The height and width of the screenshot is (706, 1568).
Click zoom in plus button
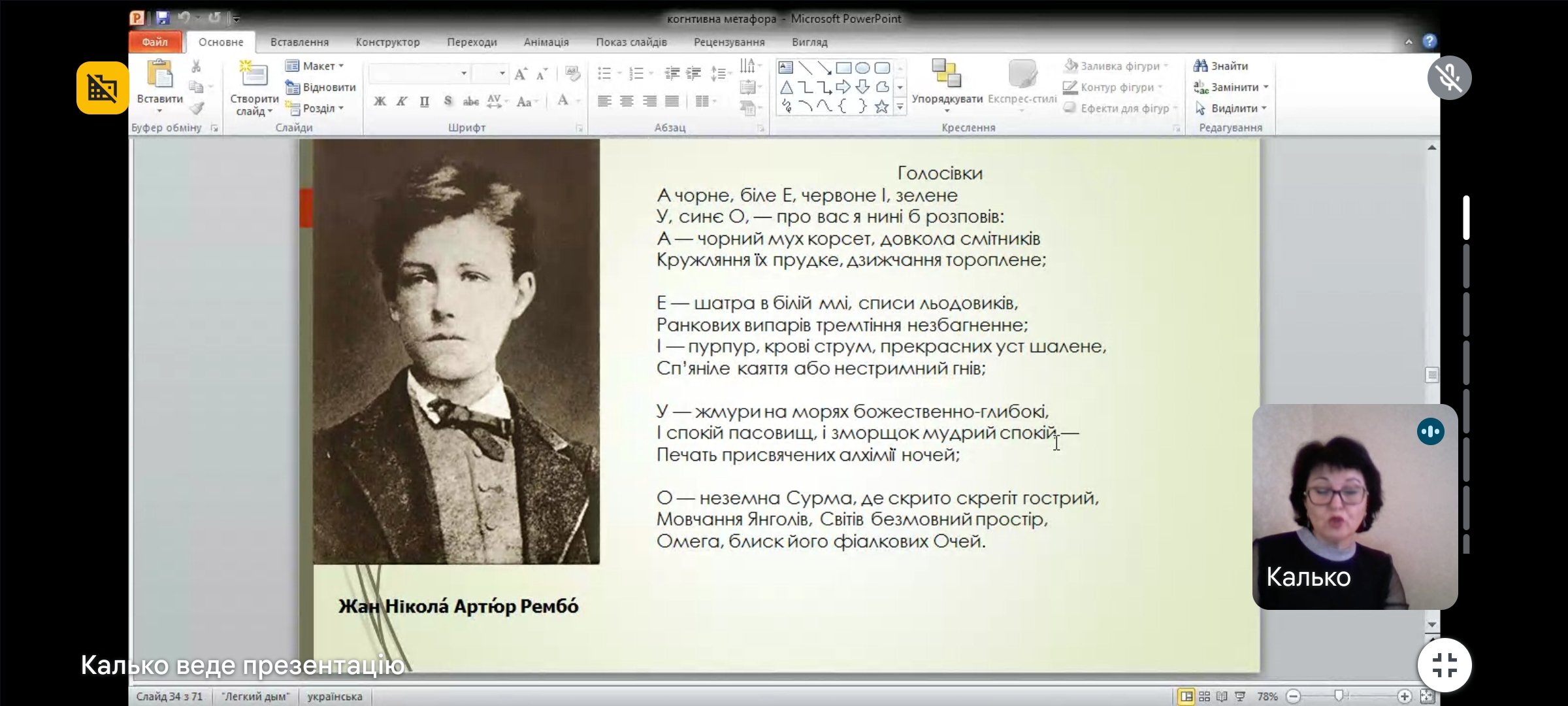1405,696
